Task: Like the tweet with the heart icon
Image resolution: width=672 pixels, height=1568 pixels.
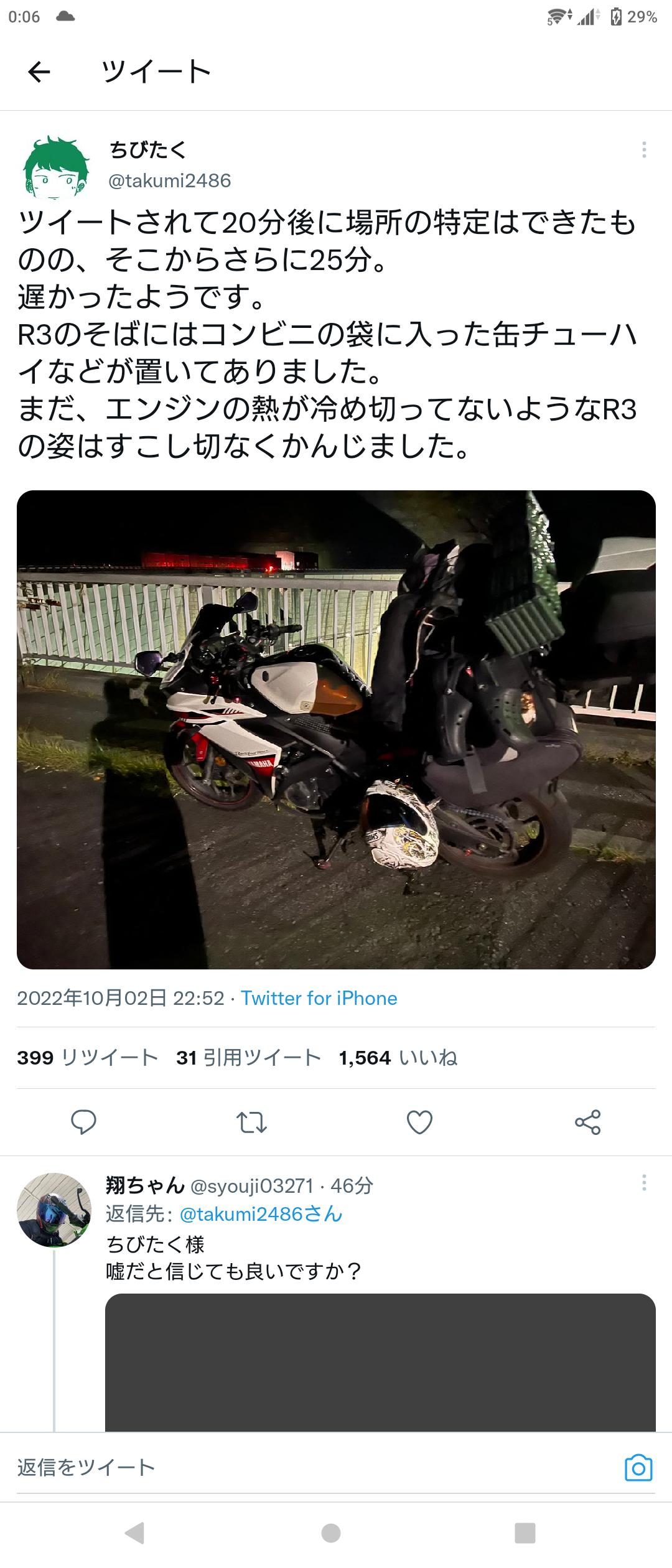Action: tap(419, 1122)
